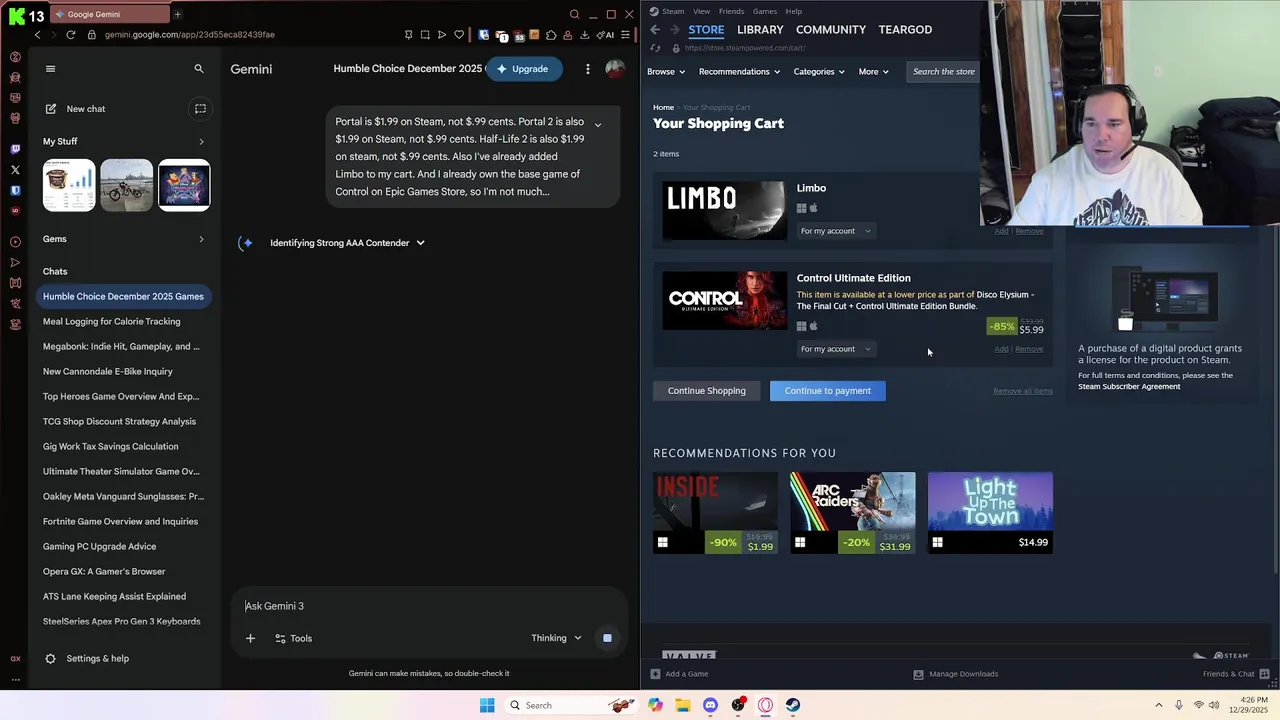Image resolution: width=1280 pixels, height=720 pixels.
Task: Focus the Ask Gemini 3 input field
Action: [429, 606]
